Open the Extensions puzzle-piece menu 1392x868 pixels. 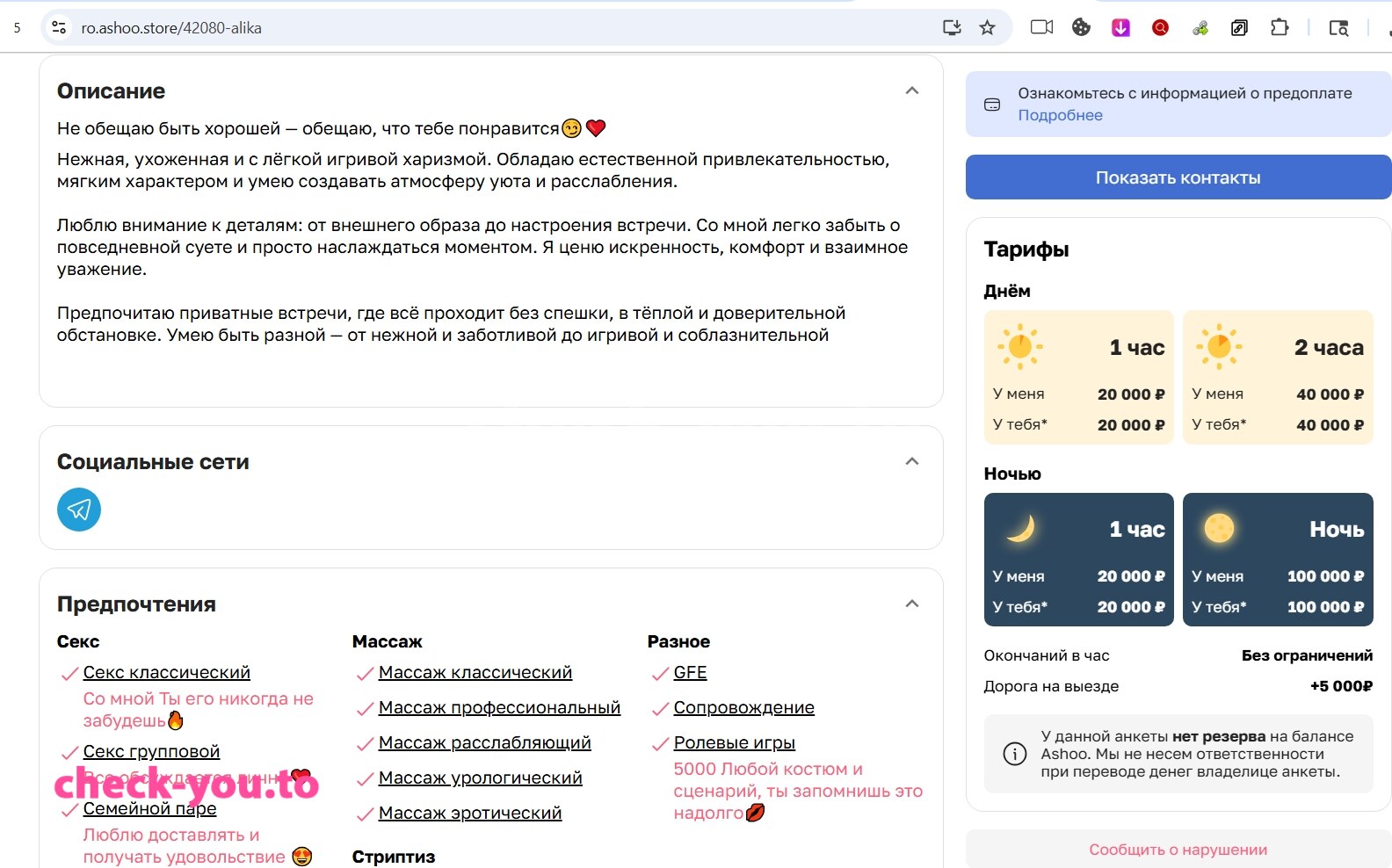click(x=1280, y=27)
